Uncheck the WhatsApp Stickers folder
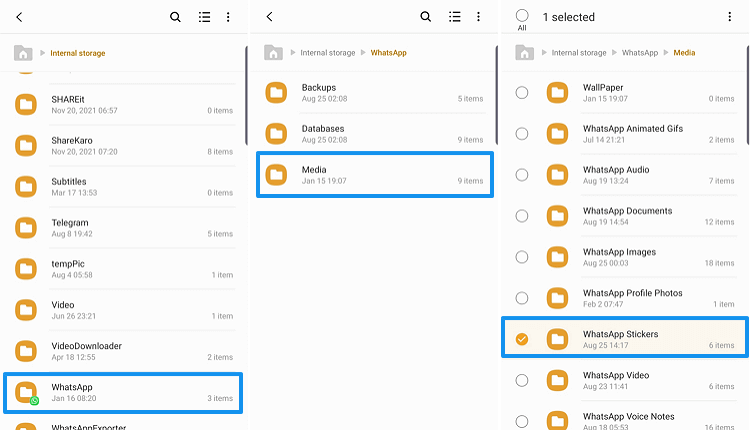 point(522,339)
